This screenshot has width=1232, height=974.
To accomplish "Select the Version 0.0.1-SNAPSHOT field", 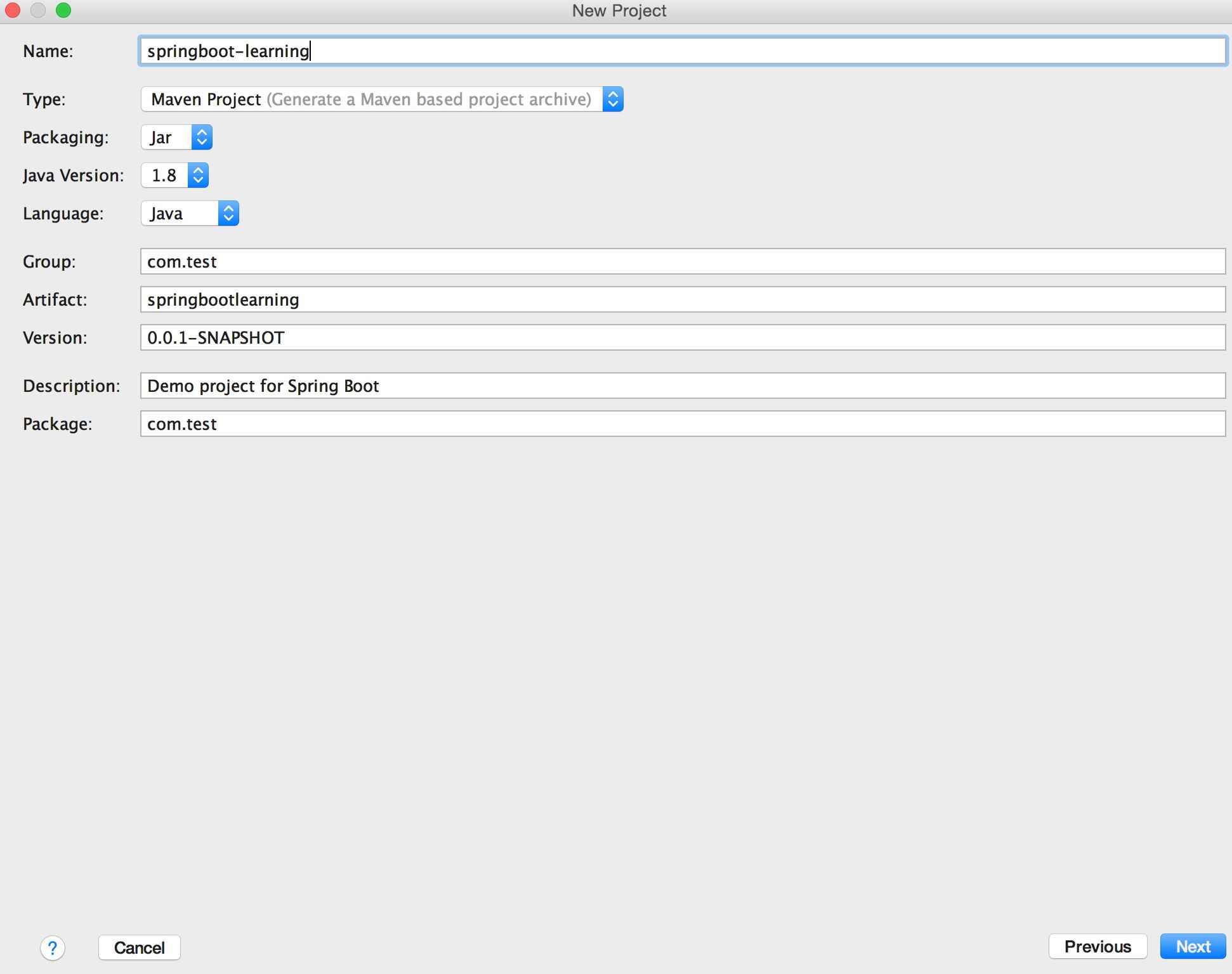I will (682, 338).
